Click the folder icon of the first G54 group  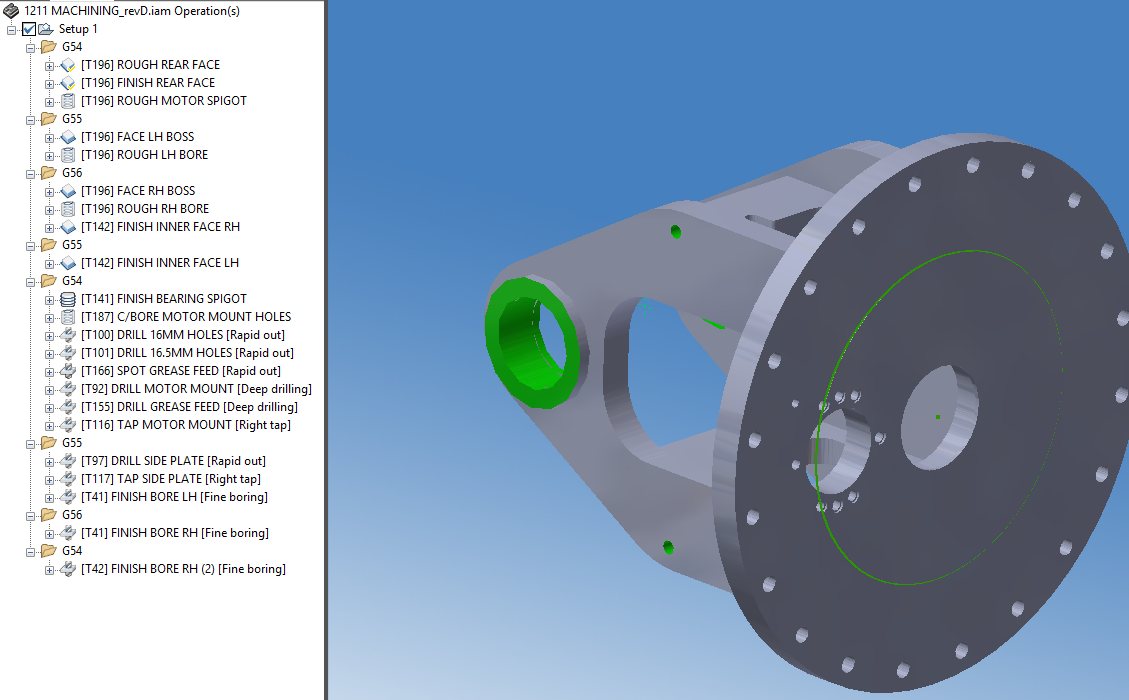coord(48,46)
